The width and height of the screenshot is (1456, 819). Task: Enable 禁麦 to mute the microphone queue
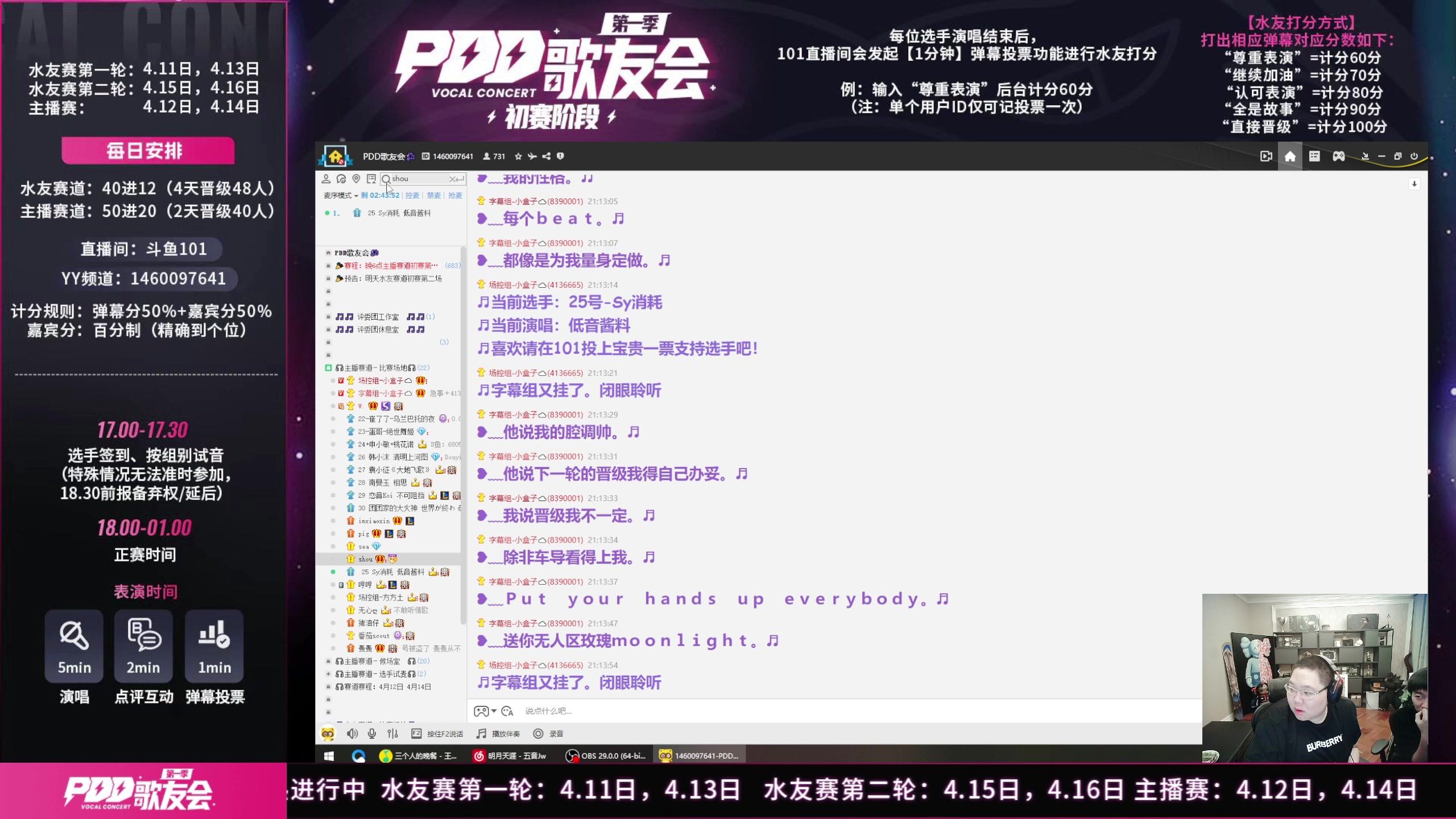[433, 196]
